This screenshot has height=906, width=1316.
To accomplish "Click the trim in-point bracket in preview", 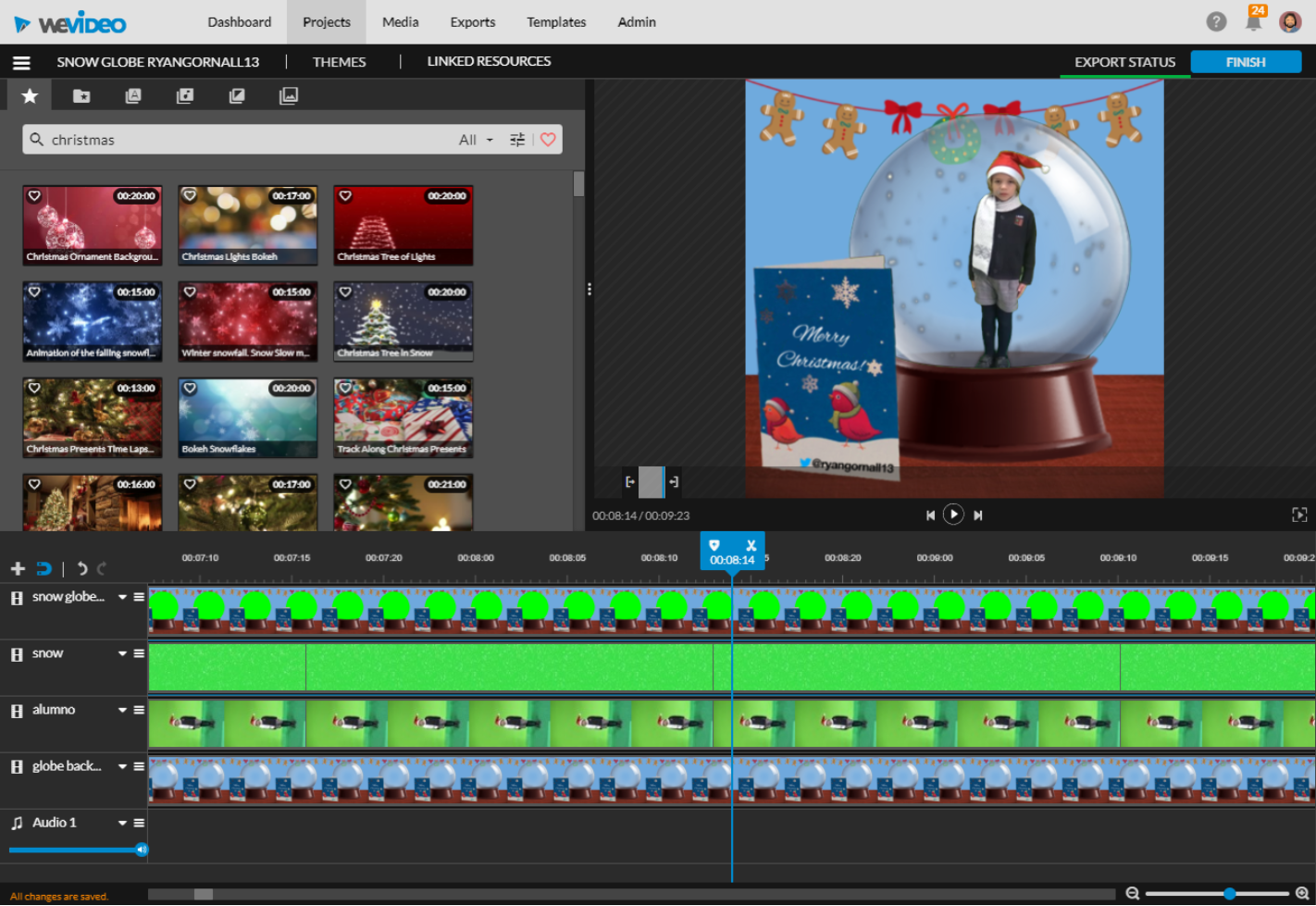I will tap(630, 482).
